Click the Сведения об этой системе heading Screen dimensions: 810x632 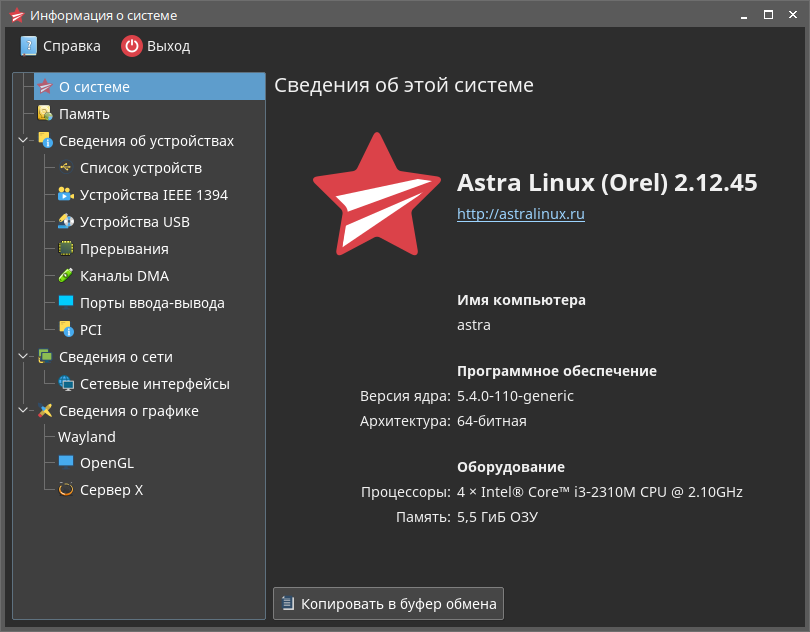403,85
